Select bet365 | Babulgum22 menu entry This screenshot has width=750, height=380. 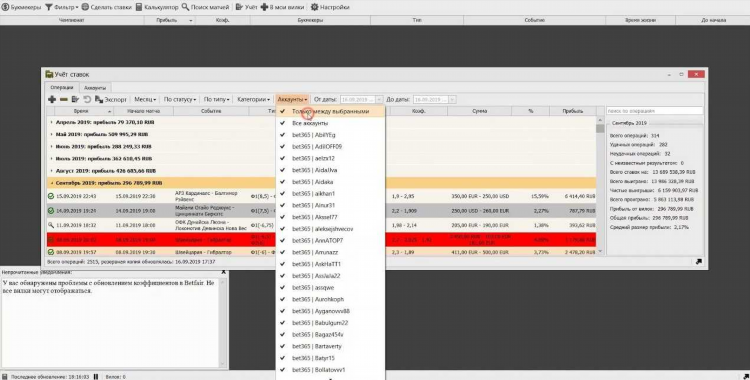tap(330, 323)
